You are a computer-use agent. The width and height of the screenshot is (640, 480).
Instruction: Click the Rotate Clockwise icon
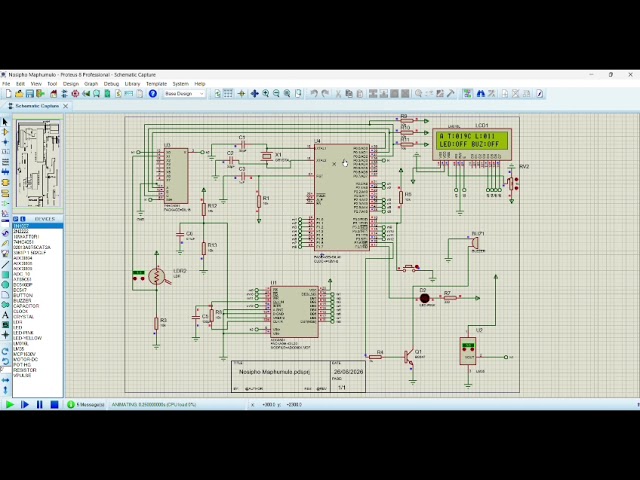5,351
